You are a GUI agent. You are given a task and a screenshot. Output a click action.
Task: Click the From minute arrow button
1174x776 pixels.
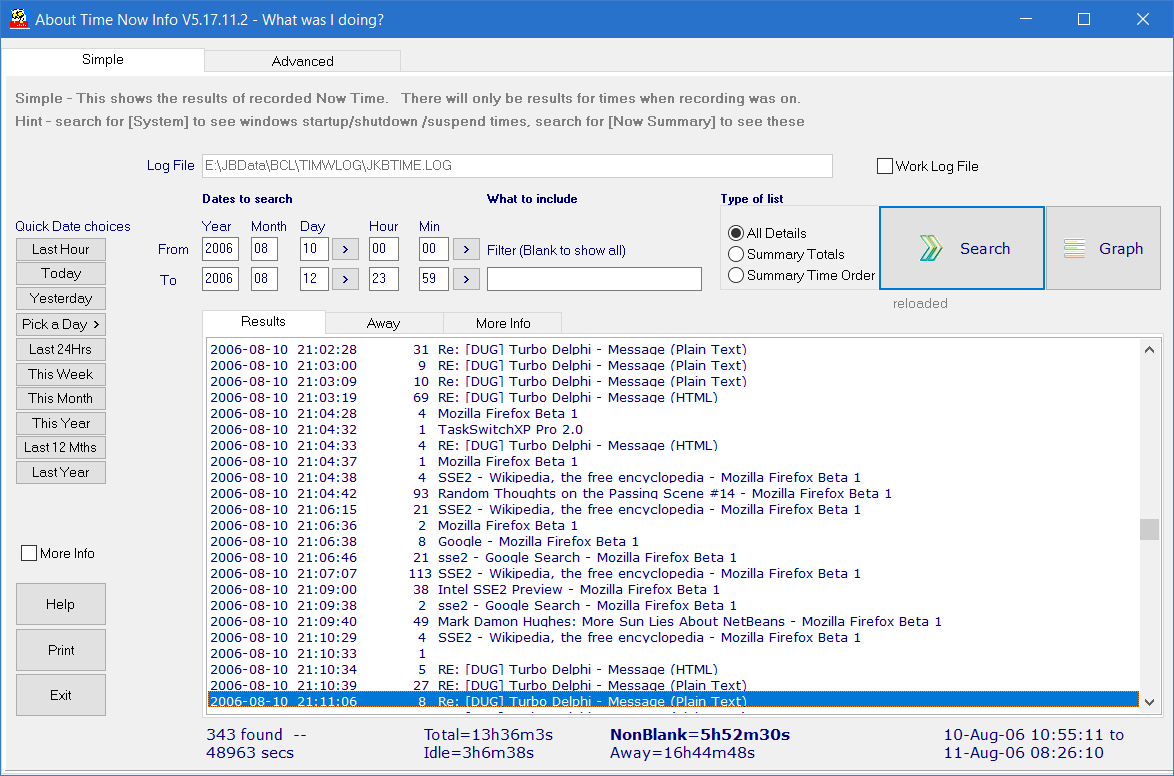pyautogui.click(x=466, y=249)
